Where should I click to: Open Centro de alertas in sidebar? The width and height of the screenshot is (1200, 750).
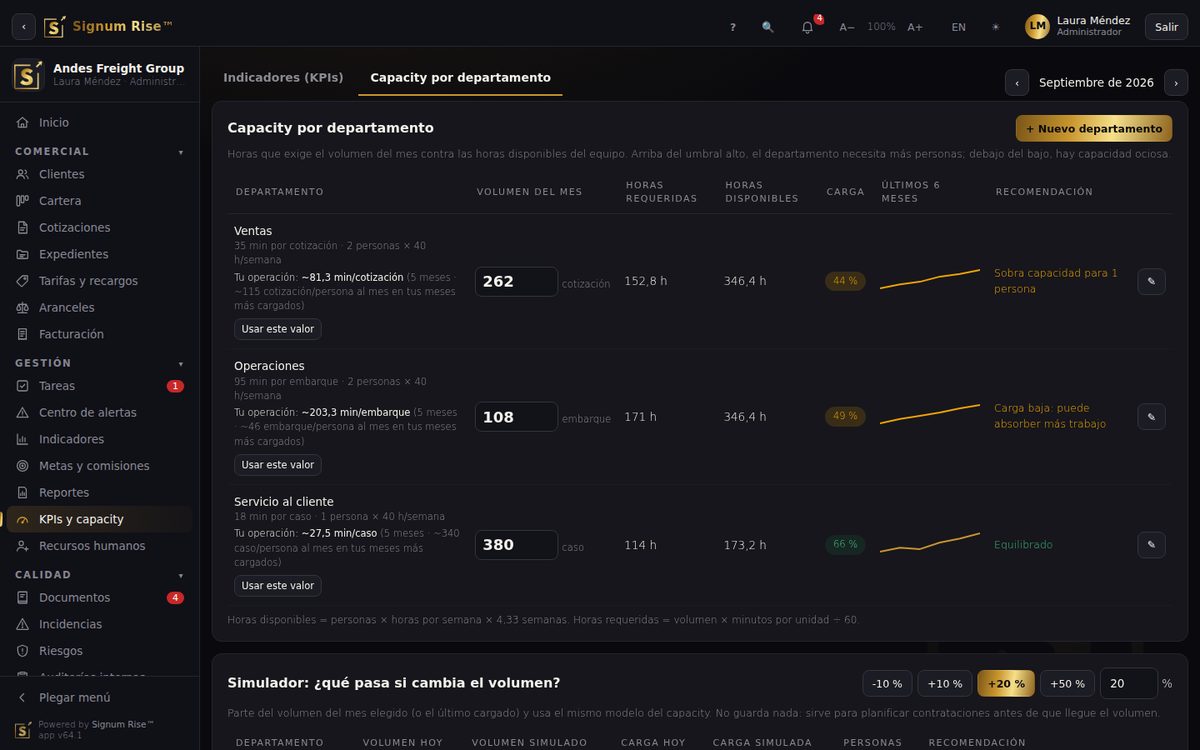coord(100,413)
